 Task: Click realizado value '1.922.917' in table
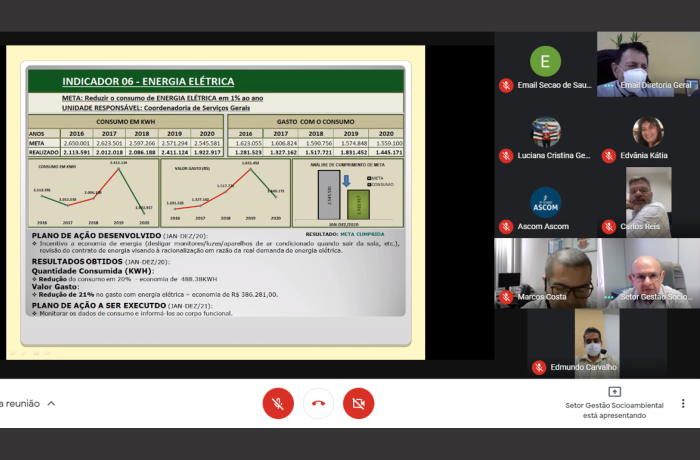[x=207, y=152]
